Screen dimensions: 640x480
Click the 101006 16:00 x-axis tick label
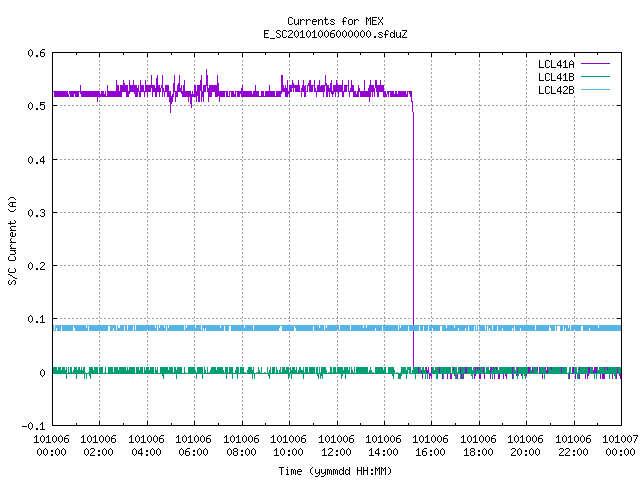[x=431, y=446]
